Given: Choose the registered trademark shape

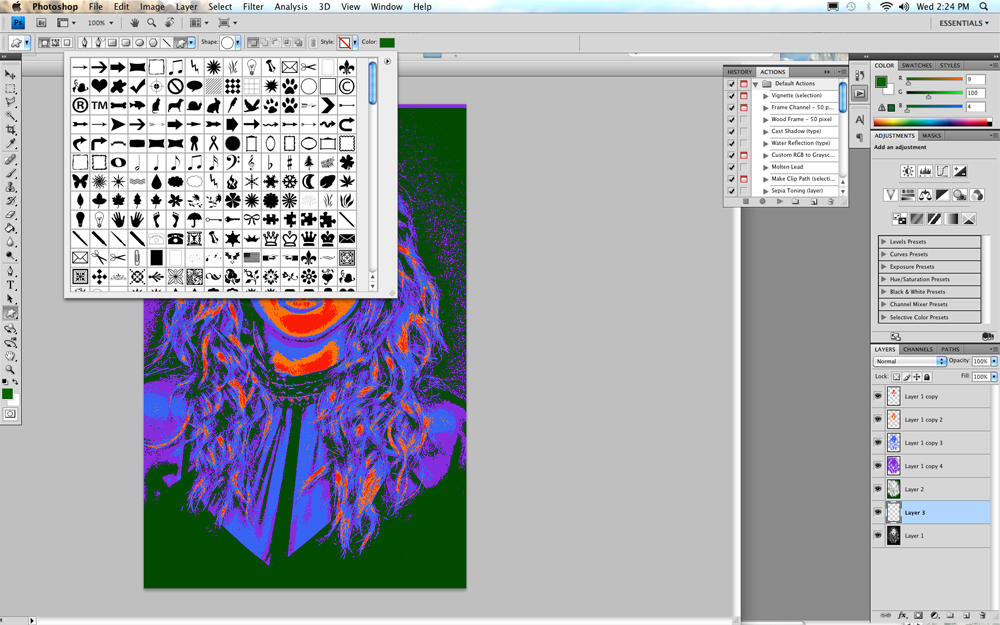Looking at the screenshot, I should point(80,105).
